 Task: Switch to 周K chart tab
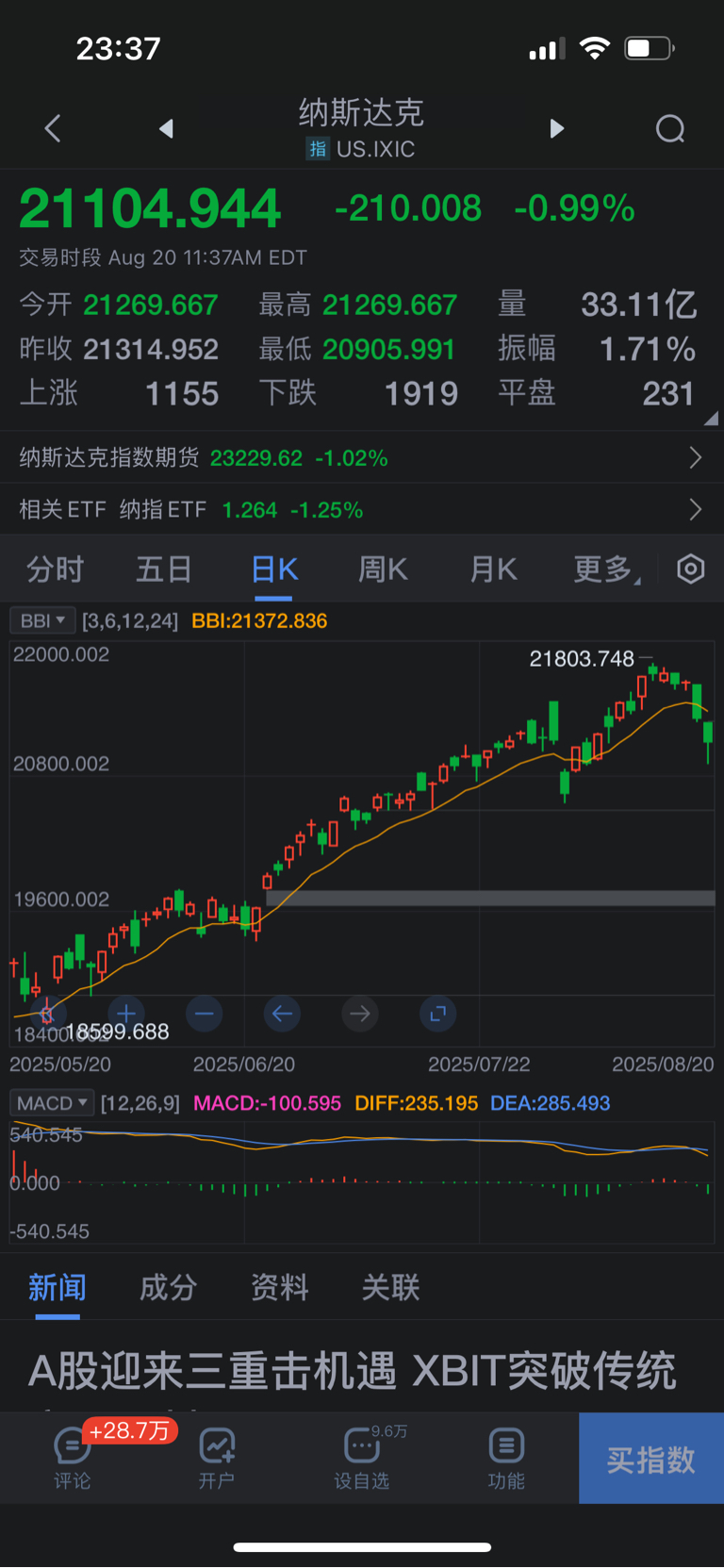pyautogui.click(x=383, y=569)
